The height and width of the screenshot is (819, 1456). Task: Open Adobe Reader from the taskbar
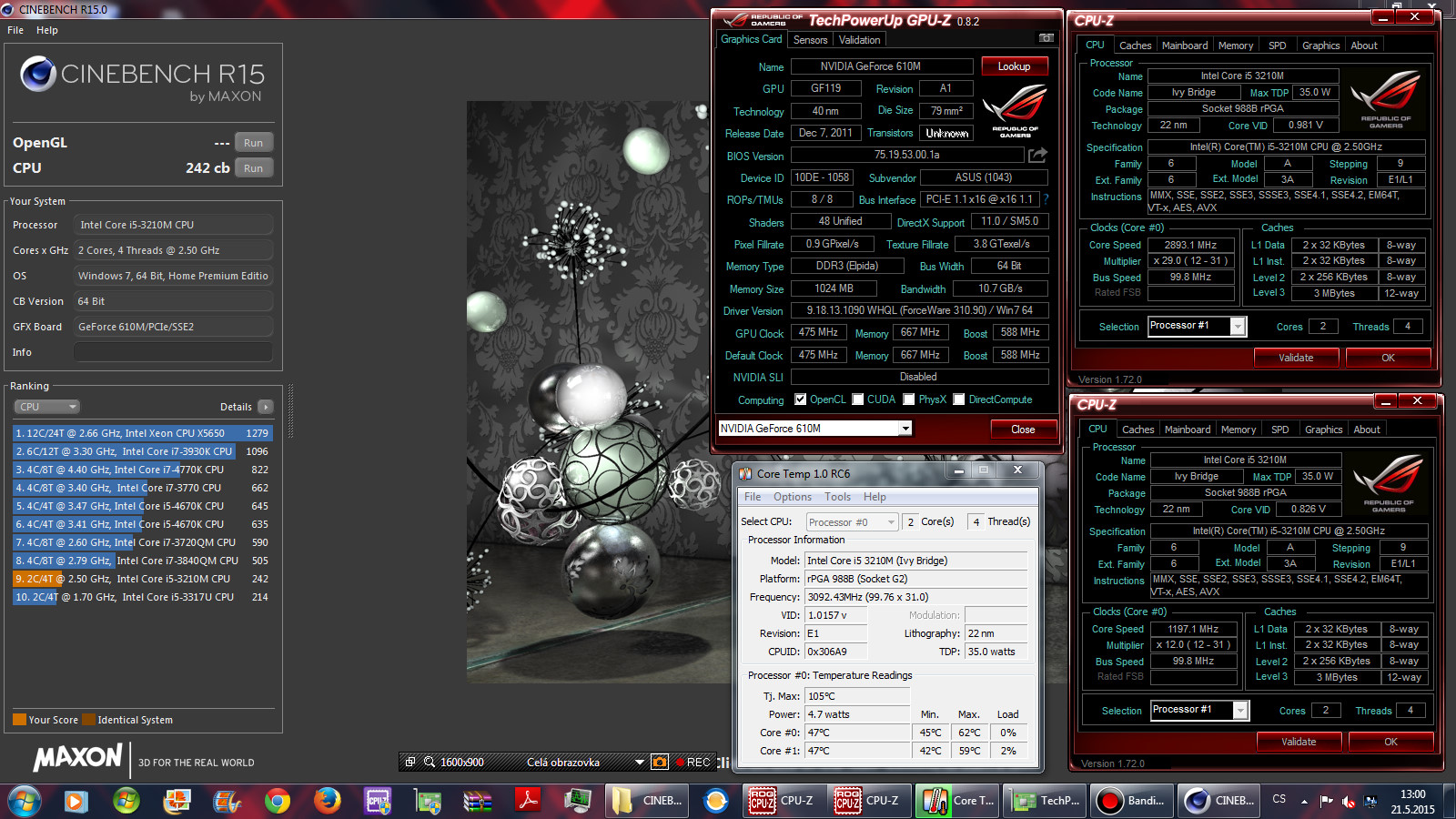[x=528, y=801]
